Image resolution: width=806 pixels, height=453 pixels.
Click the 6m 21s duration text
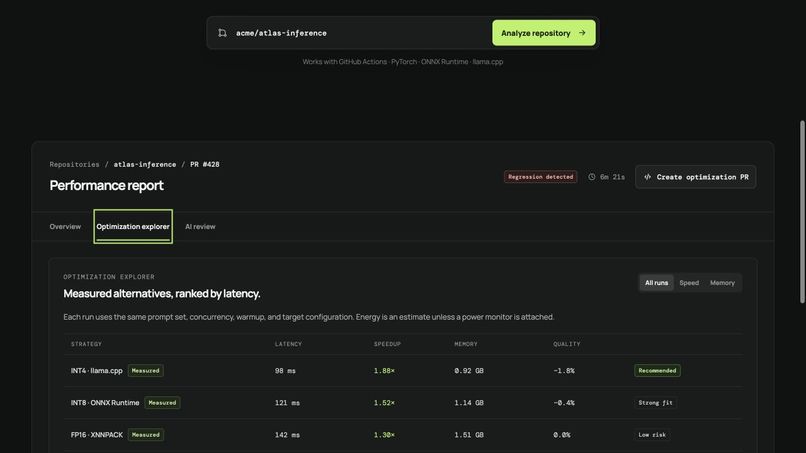pos(612,177)
